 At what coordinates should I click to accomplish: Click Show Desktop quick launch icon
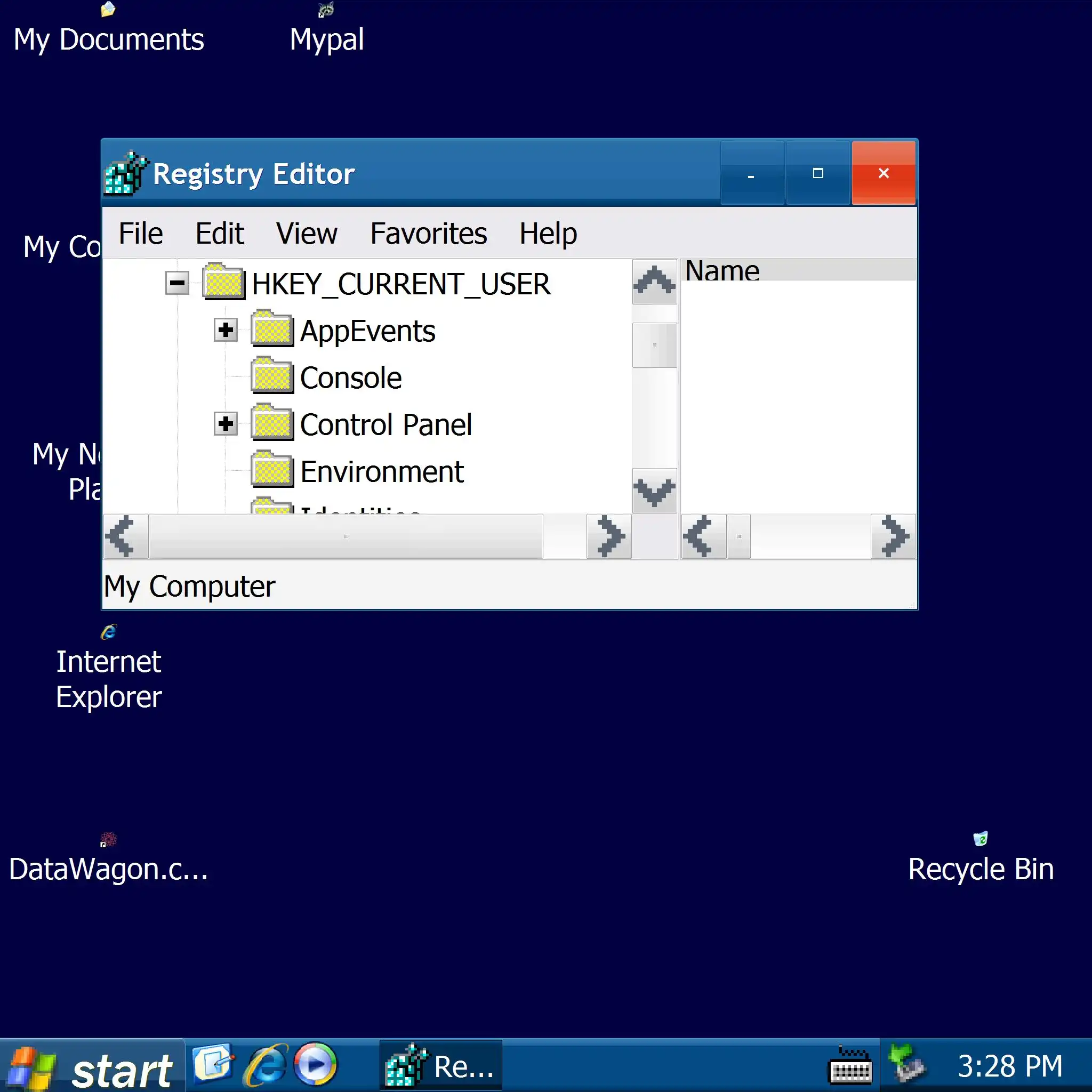[x=213, y=1064]
